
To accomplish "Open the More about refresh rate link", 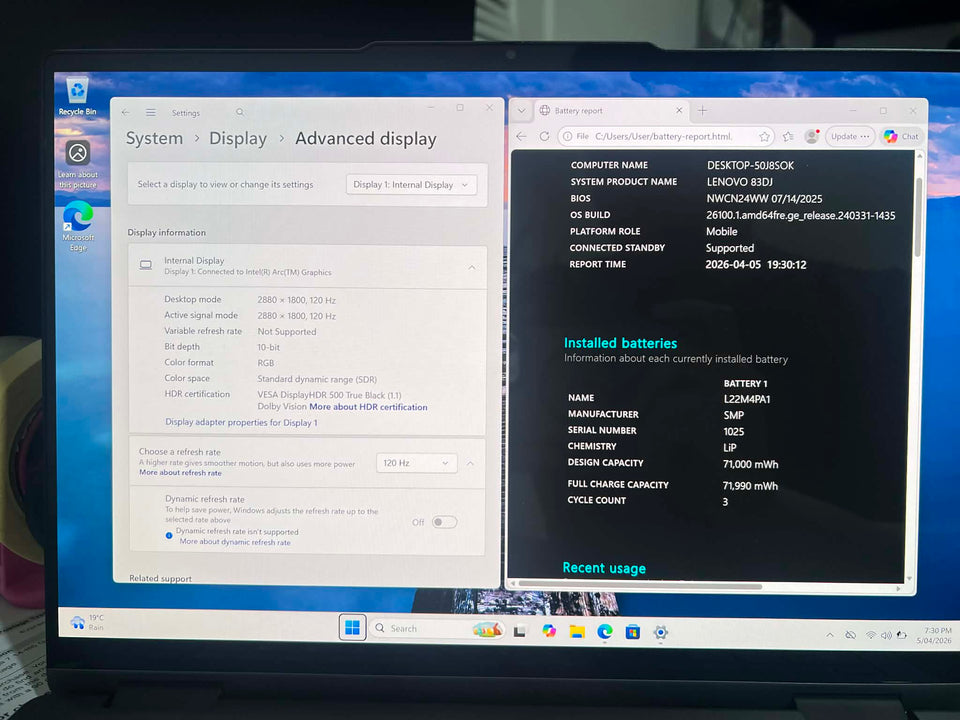I will 180,473.
